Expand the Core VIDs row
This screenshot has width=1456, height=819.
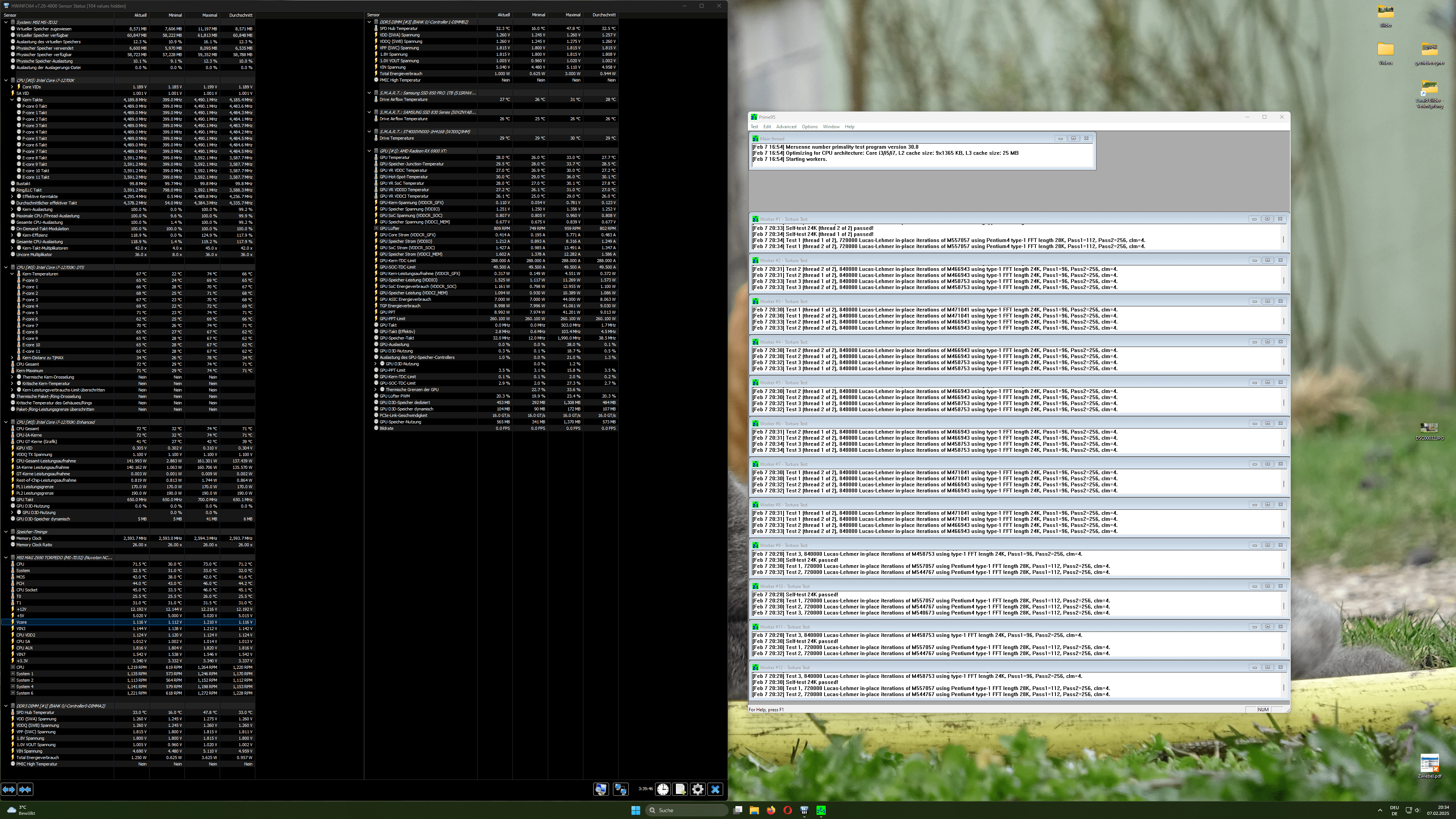pyautogui.click(x=12, y=87)
